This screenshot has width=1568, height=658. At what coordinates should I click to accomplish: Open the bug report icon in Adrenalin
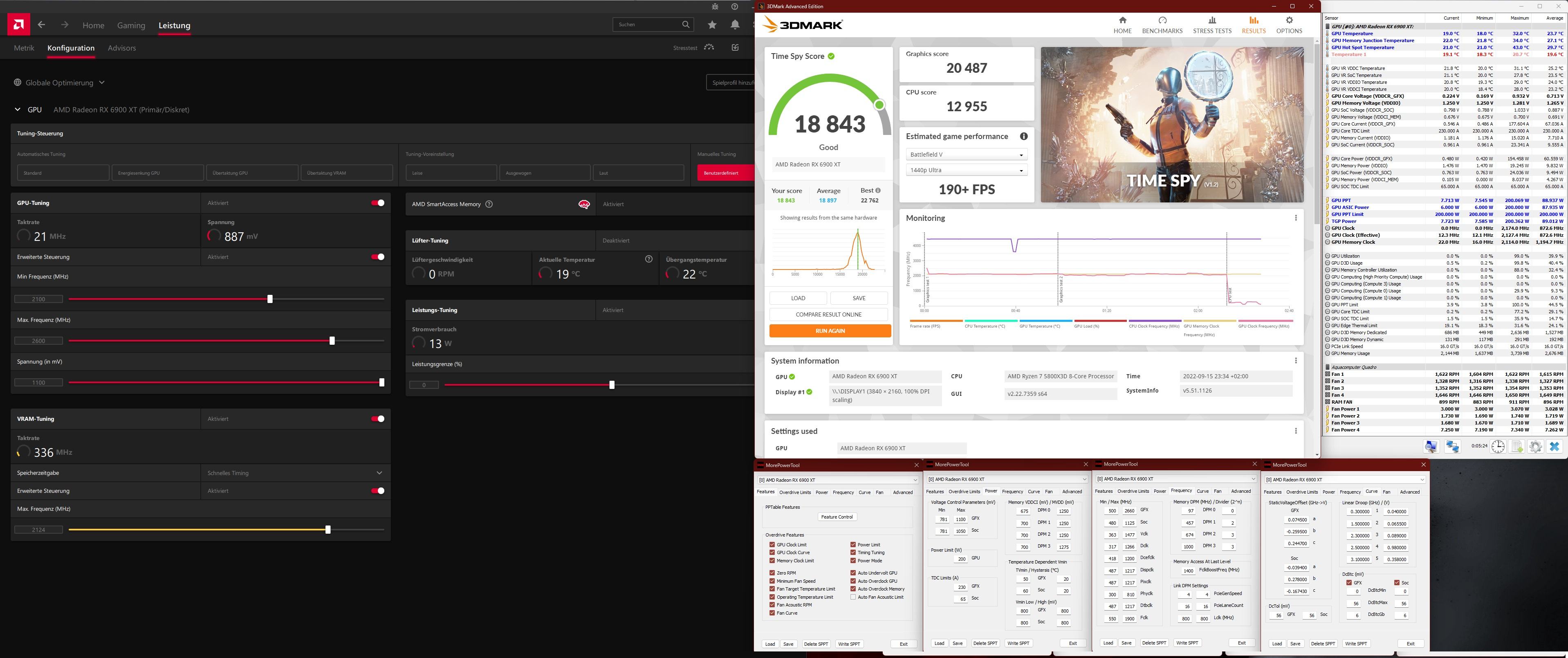[715, 7]
